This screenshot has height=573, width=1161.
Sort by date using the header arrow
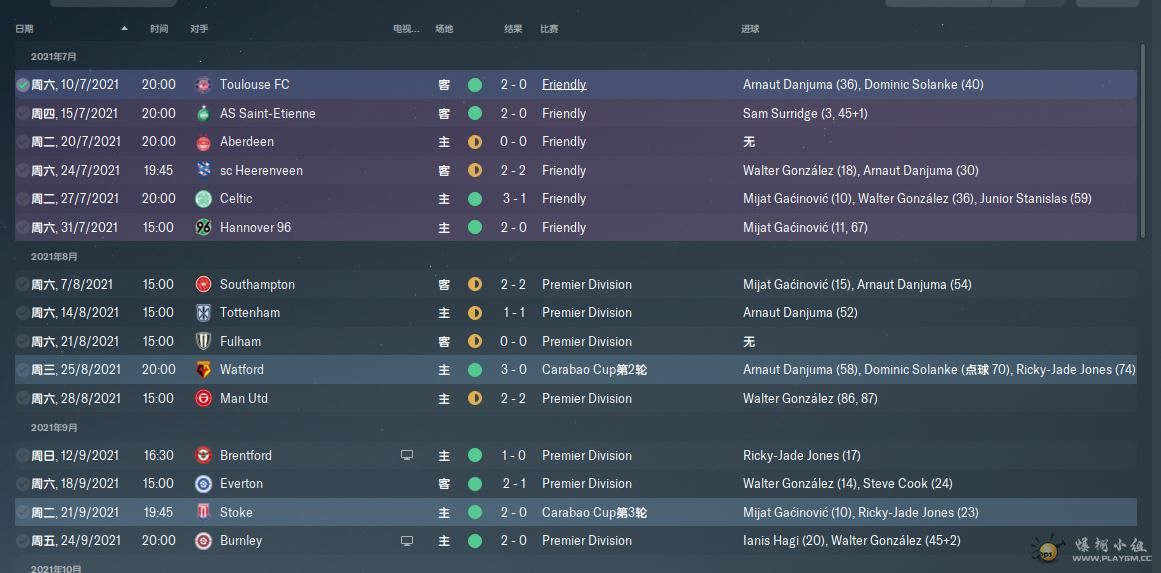pos(124,29)
